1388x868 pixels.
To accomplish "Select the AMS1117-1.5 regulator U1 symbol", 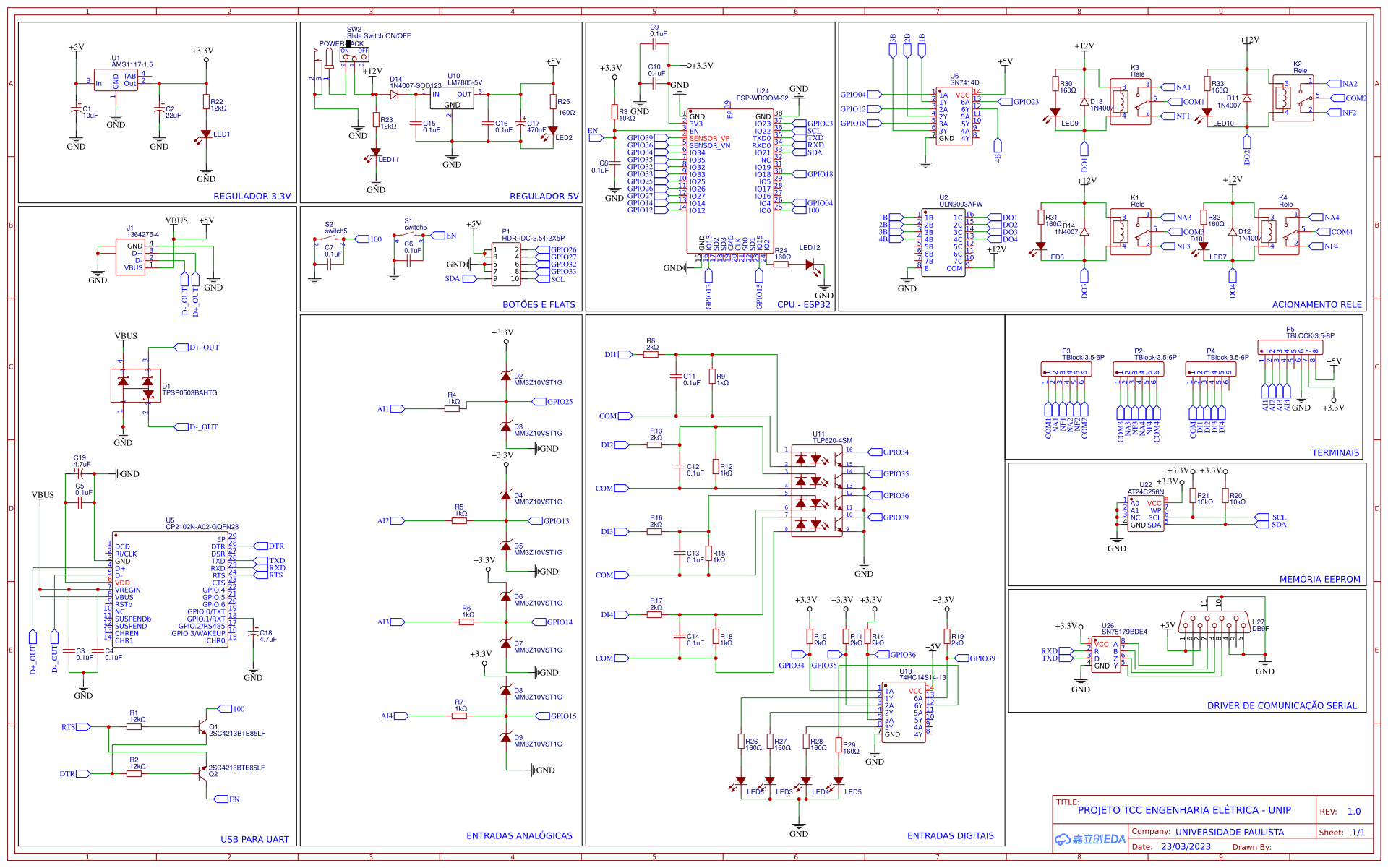I will coord(116,80).
